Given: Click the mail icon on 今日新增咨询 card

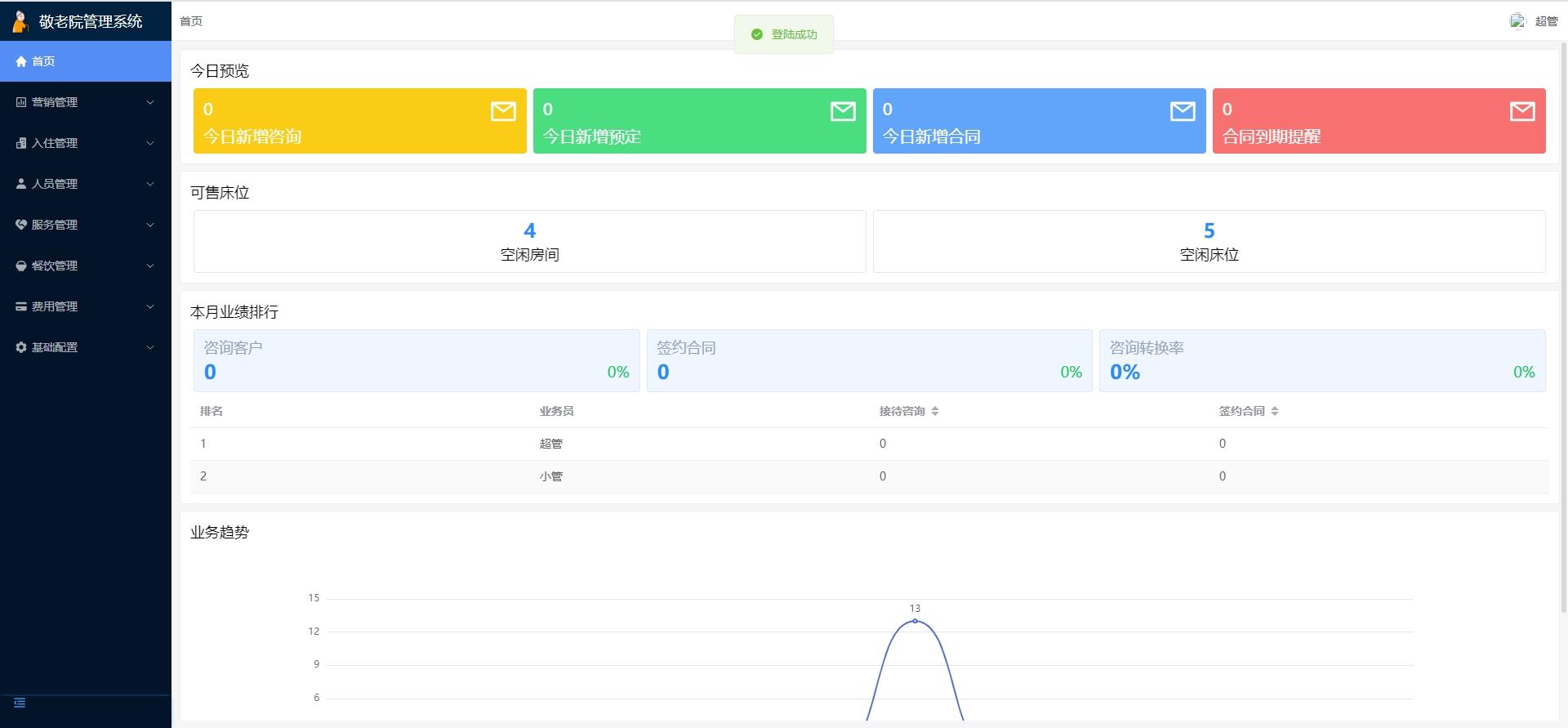Looking at the screenshot, I should (503, 111).
